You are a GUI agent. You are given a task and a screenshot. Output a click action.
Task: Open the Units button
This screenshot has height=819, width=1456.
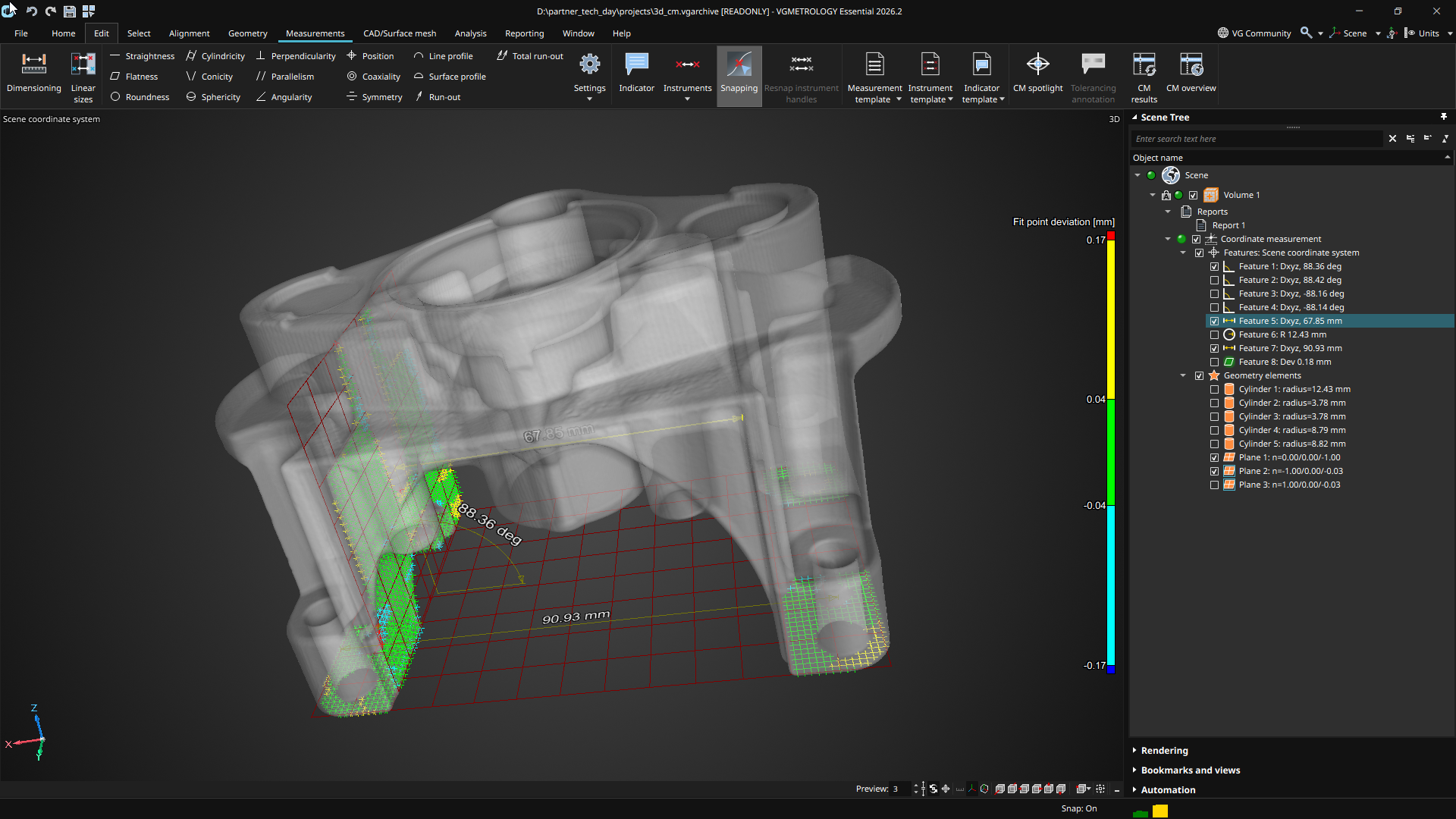pos(1422,33)
